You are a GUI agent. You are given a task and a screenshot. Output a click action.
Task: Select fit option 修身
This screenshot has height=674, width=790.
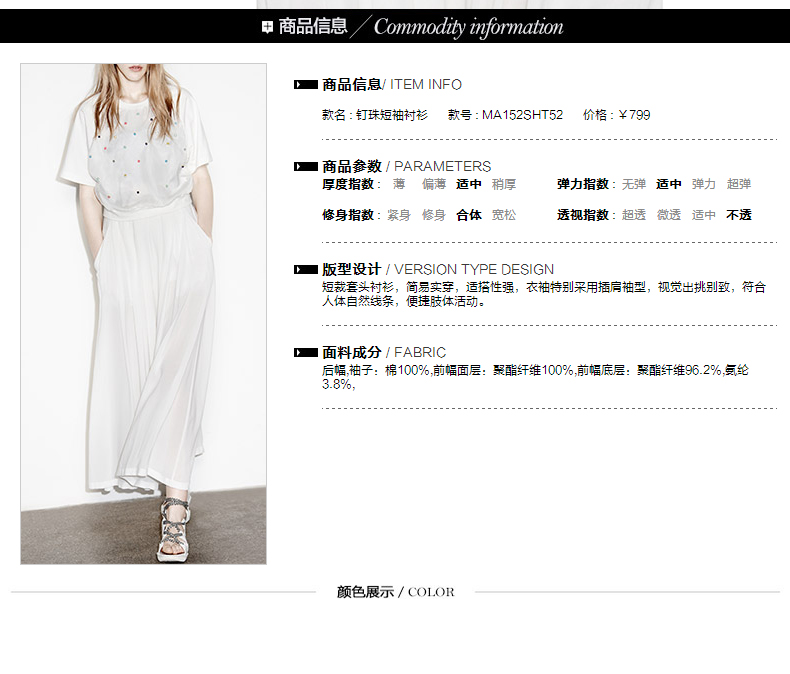point(434,215)
